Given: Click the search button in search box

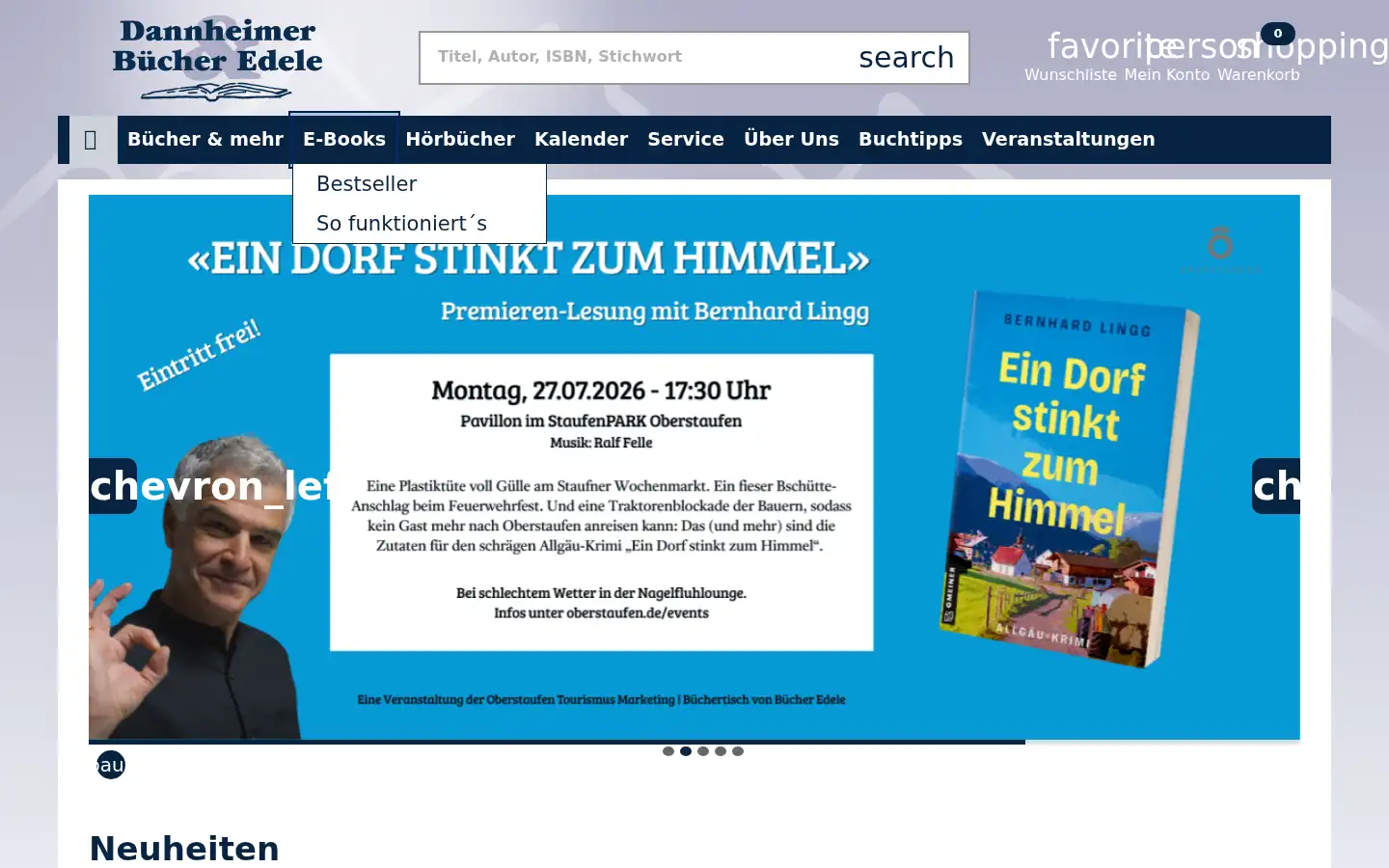Looking at the screenshot, I should pyautogui.click(x=906, y=58).
